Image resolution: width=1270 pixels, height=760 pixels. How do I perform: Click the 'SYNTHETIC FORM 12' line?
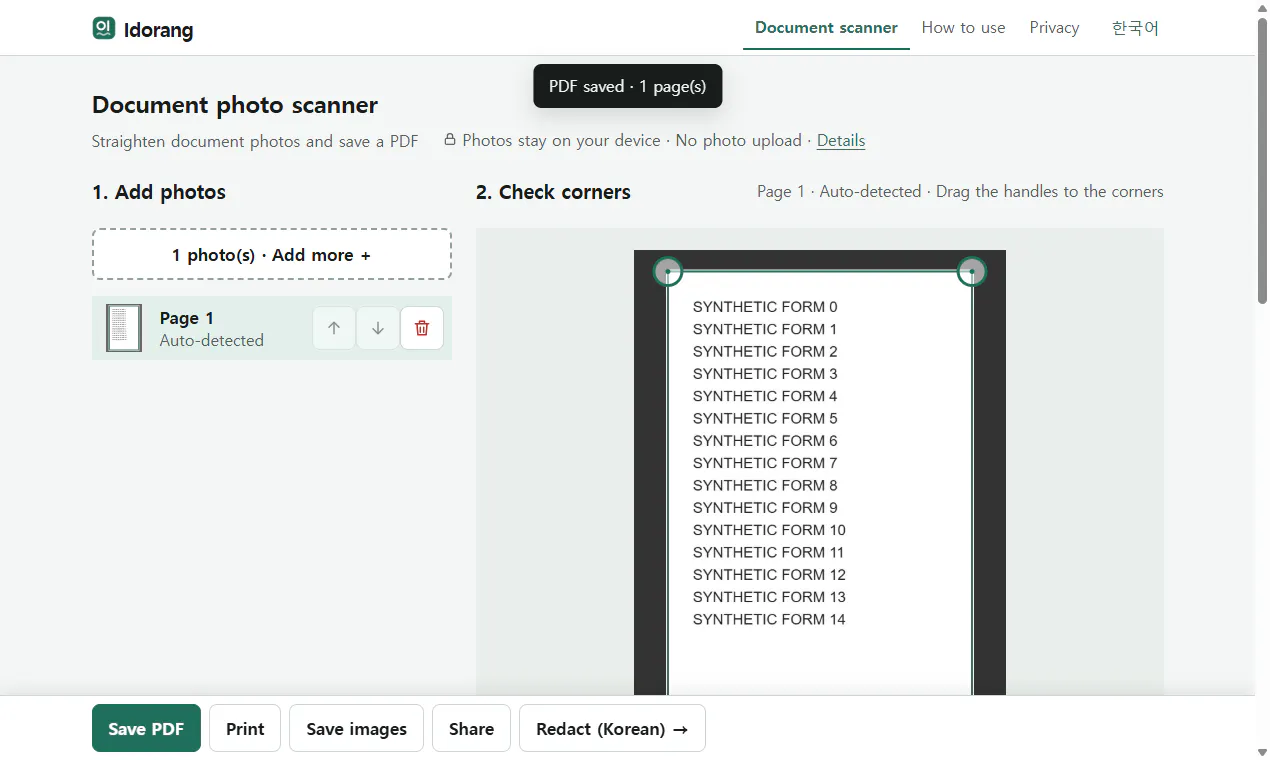[769, 574]
